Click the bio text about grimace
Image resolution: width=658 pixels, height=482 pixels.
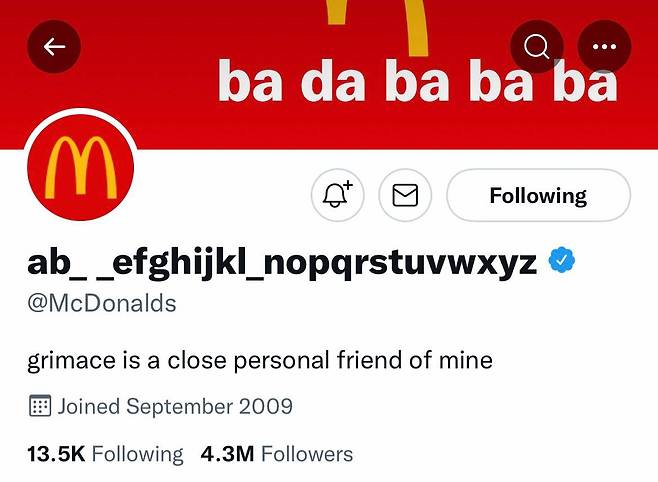260,358
